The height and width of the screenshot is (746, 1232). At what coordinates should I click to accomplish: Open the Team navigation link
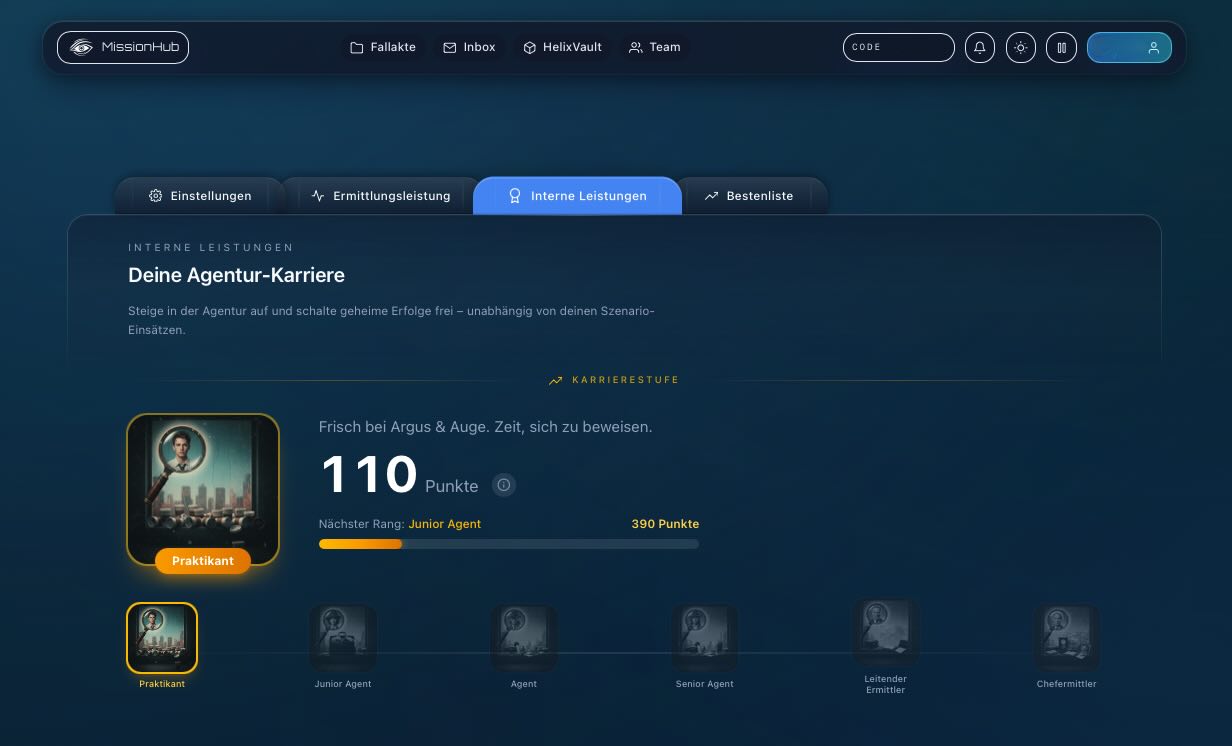point(654,47)
